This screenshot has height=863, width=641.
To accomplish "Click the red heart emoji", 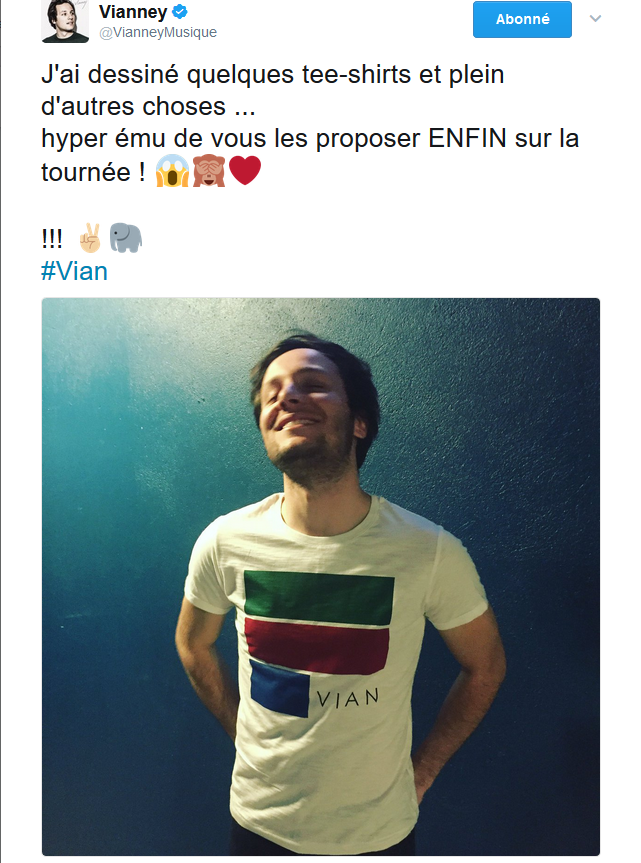I will [244, 171].
